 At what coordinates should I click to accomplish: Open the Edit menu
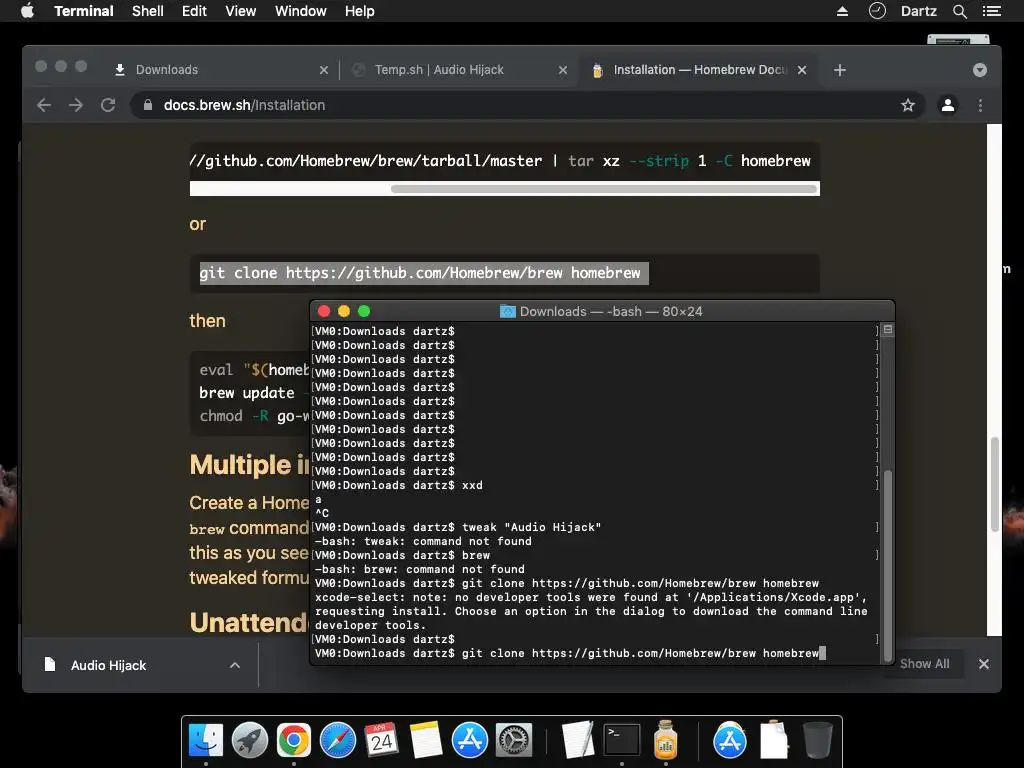tap(194, 11)
